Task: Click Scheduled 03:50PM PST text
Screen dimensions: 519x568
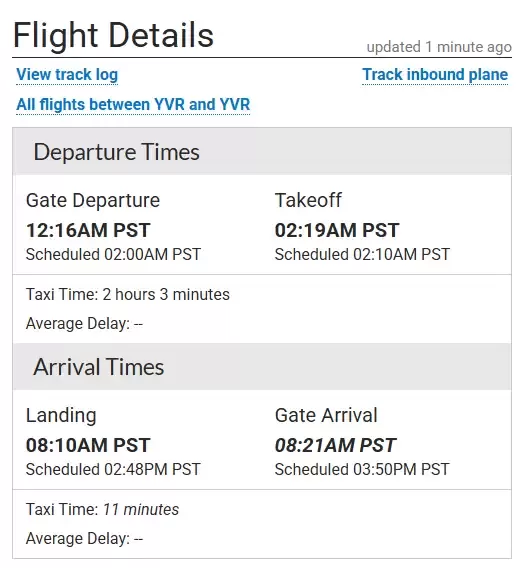Action: click(362, 469)
